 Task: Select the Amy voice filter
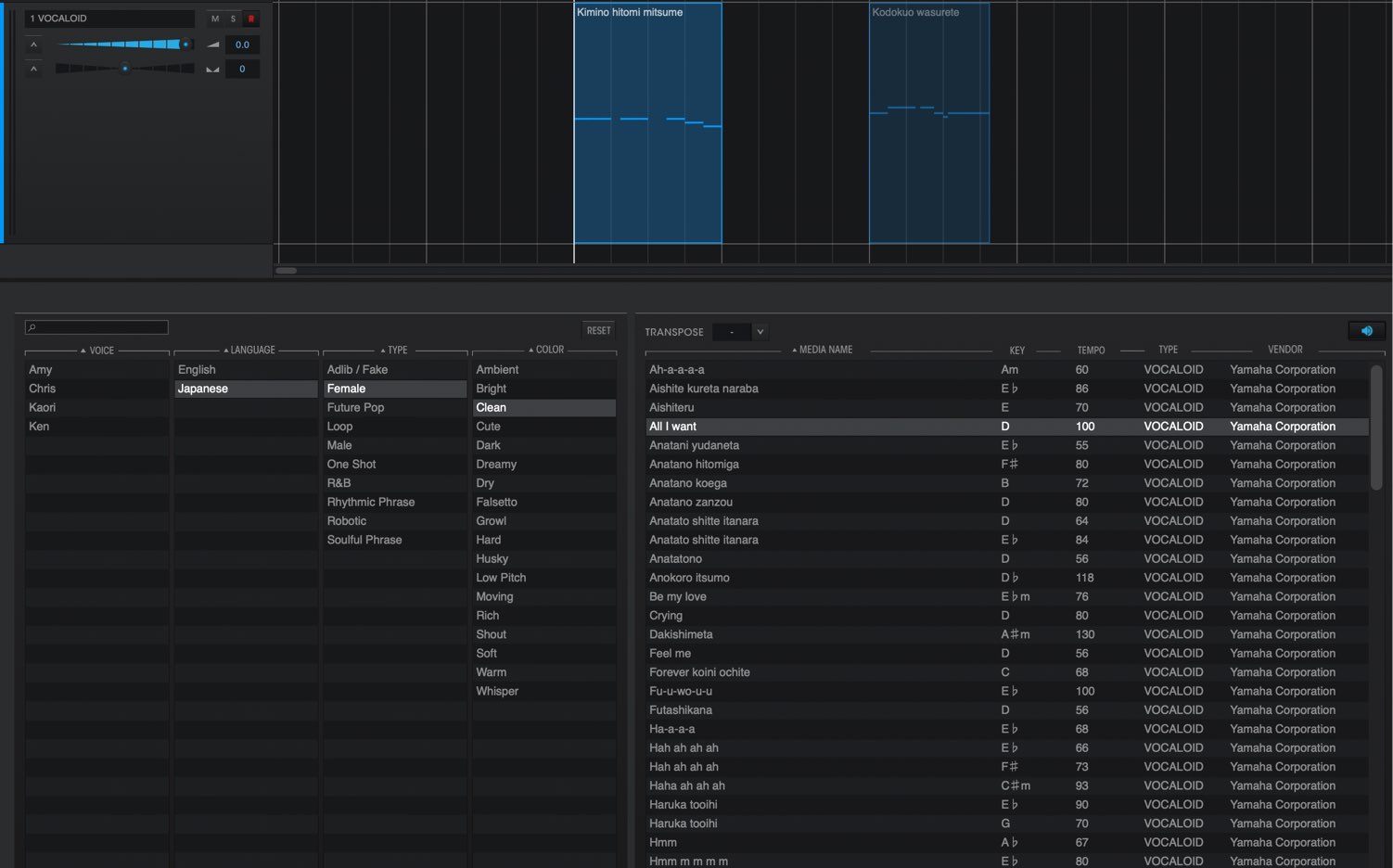(x=96, y=369)
